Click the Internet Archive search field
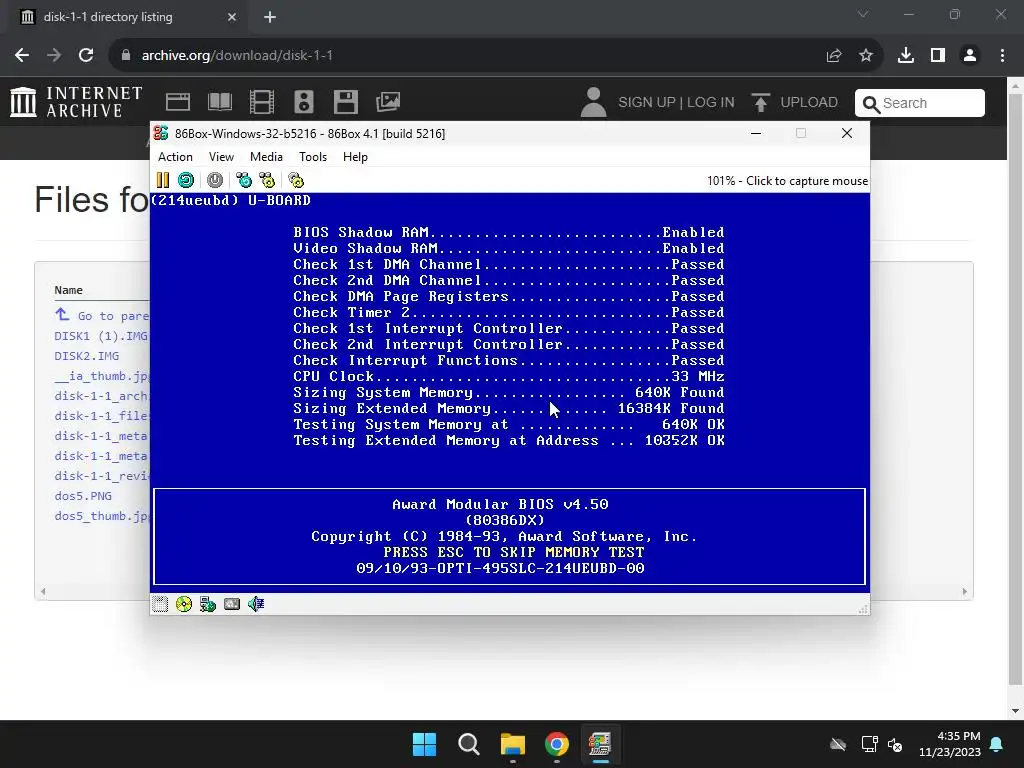1024x768 pixels. pyautogui.click(x=920, y=103)
